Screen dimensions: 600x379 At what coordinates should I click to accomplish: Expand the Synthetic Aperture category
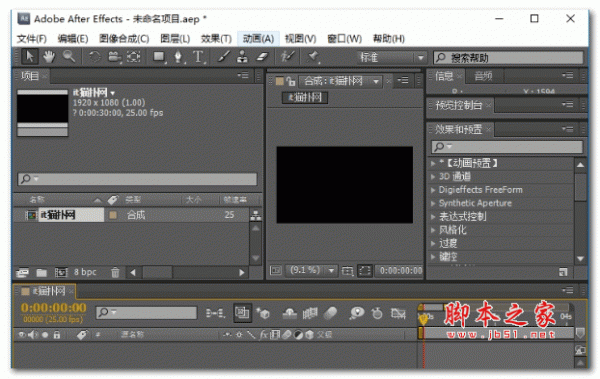click(x=433, y=204)
